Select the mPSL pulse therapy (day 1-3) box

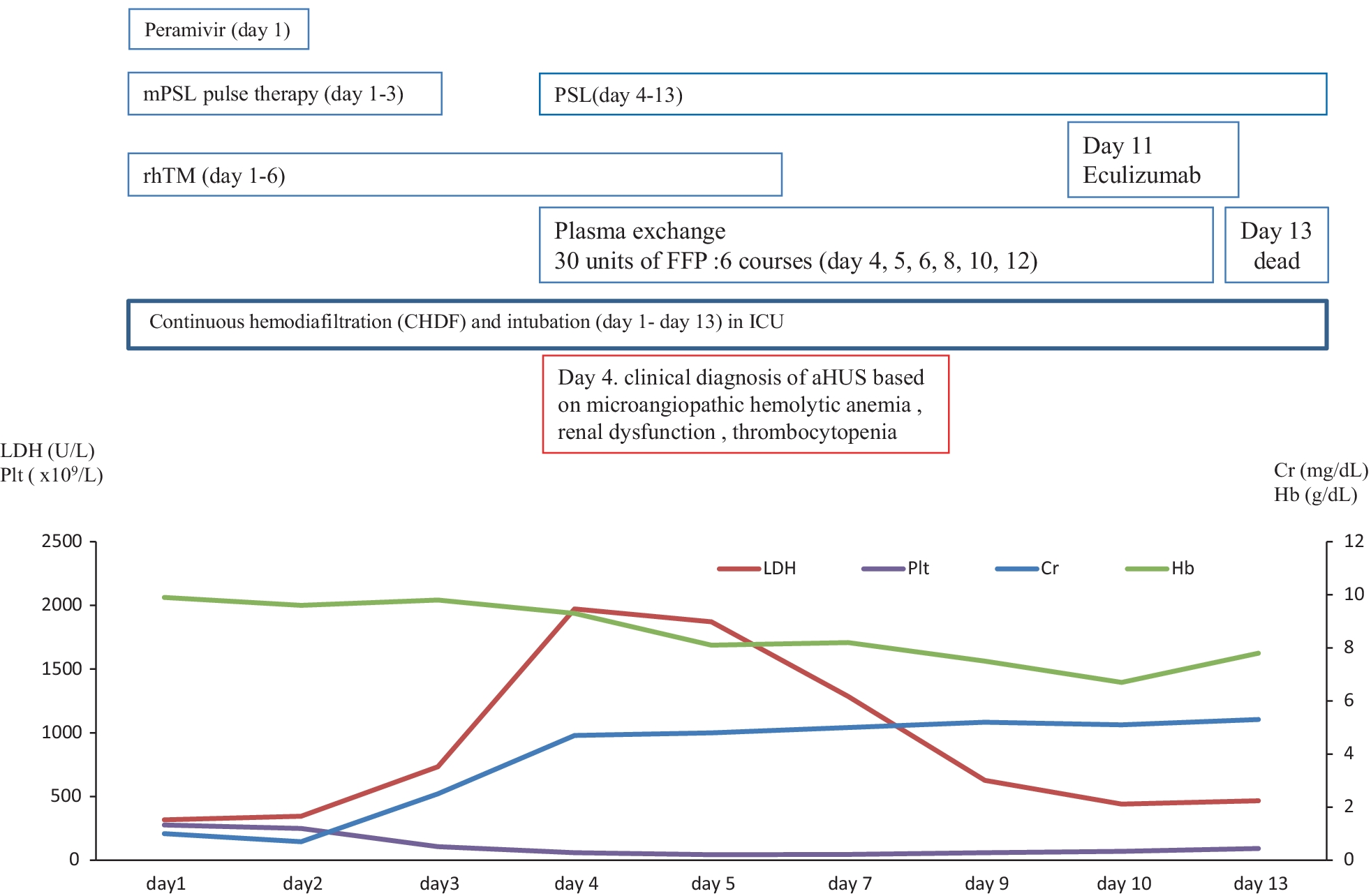pyautogui.click(x=285, y=94)
